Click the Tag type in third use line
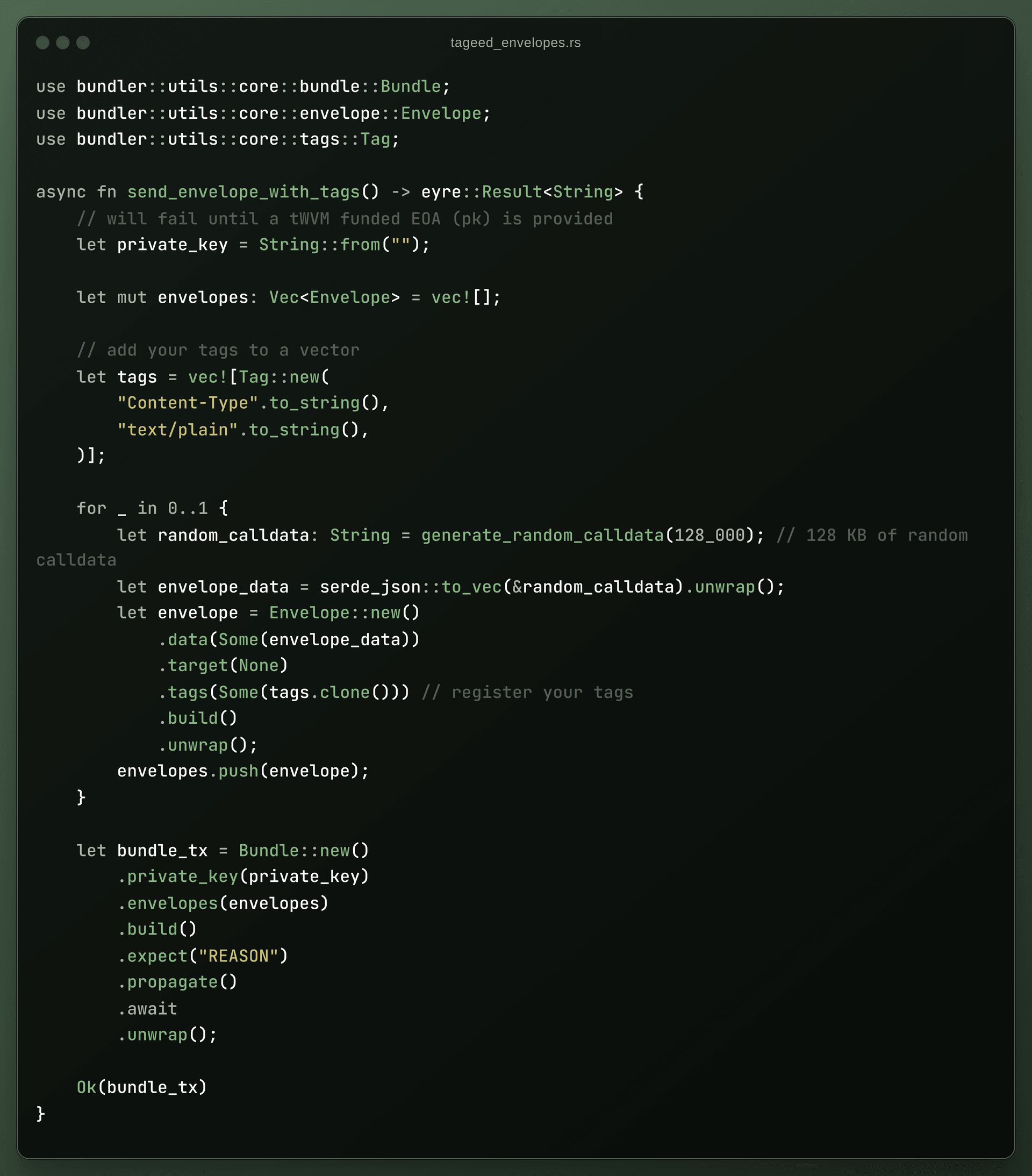The height and width of the screenshot is (1176, 1032). pyautogui.click(x=376, y=139)
